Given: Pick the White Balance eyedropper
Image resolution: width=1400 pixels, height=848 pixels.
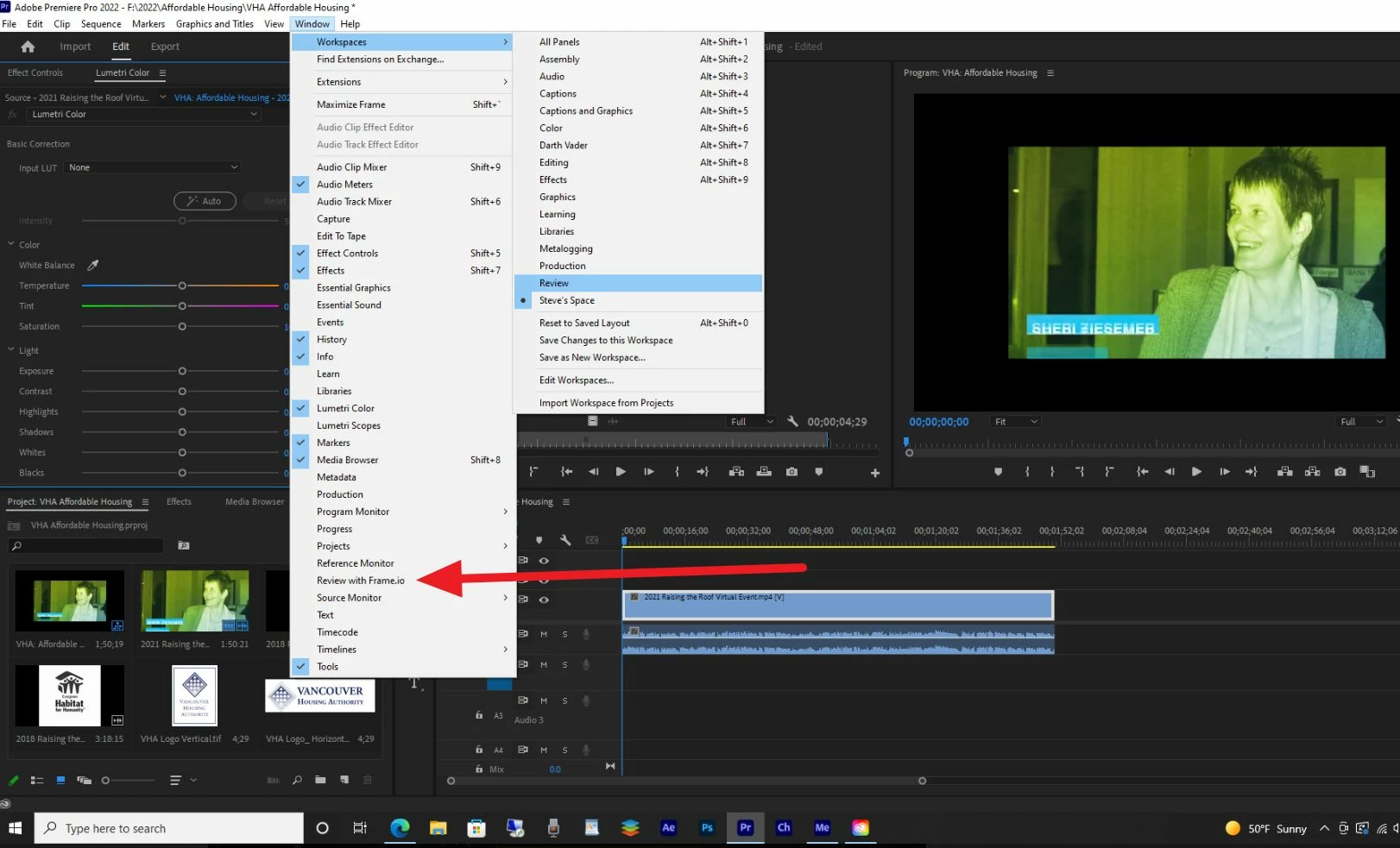Looking at the screenshot, I should [93, 265].
